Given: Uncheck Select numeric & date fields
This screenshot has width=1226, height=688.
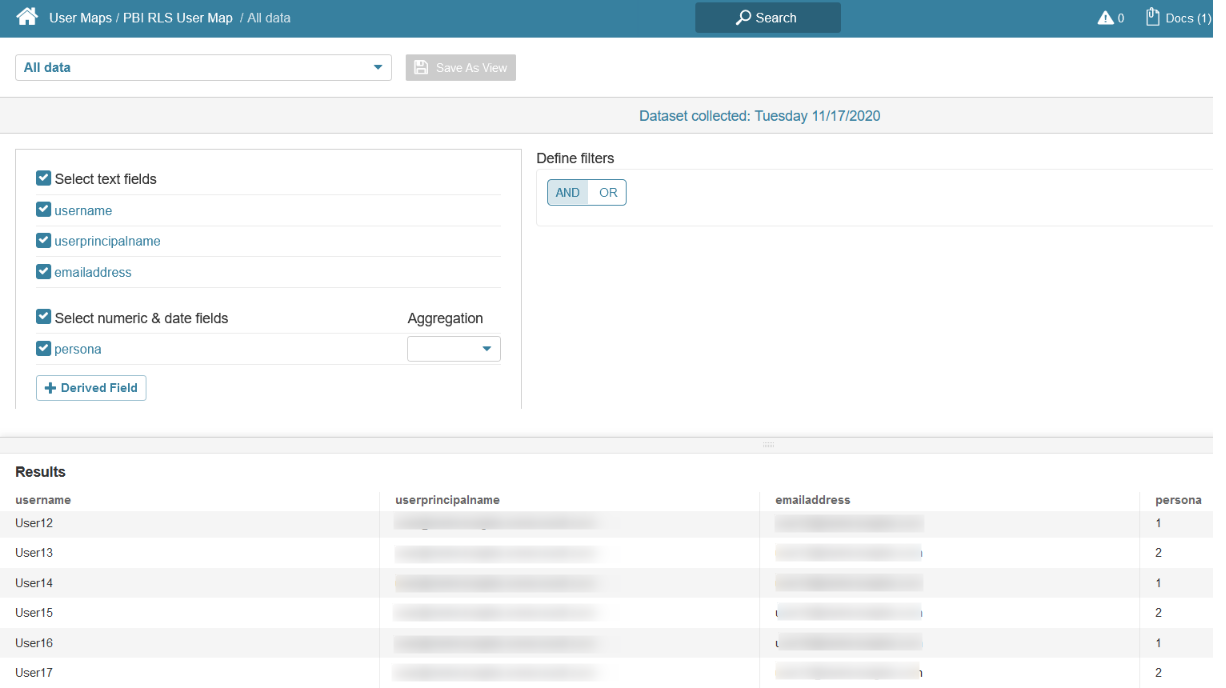Looking at the screenshot, I should pyautogui.click(x=43, y=317).
